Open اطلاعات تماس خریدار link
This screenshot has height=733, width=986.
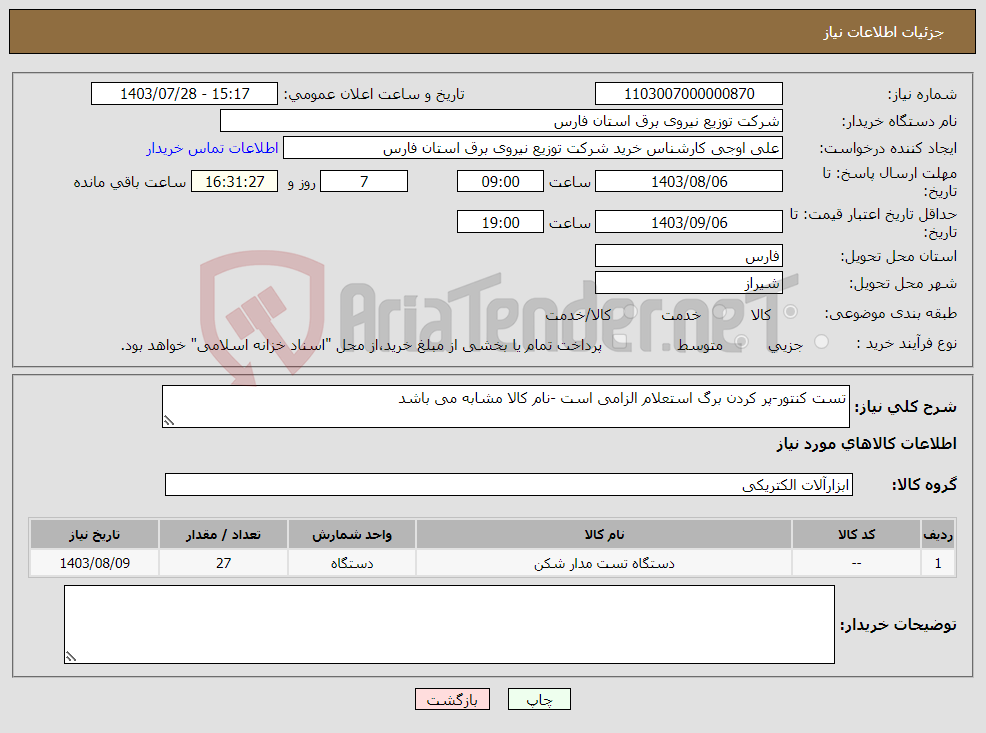[212, 148]
